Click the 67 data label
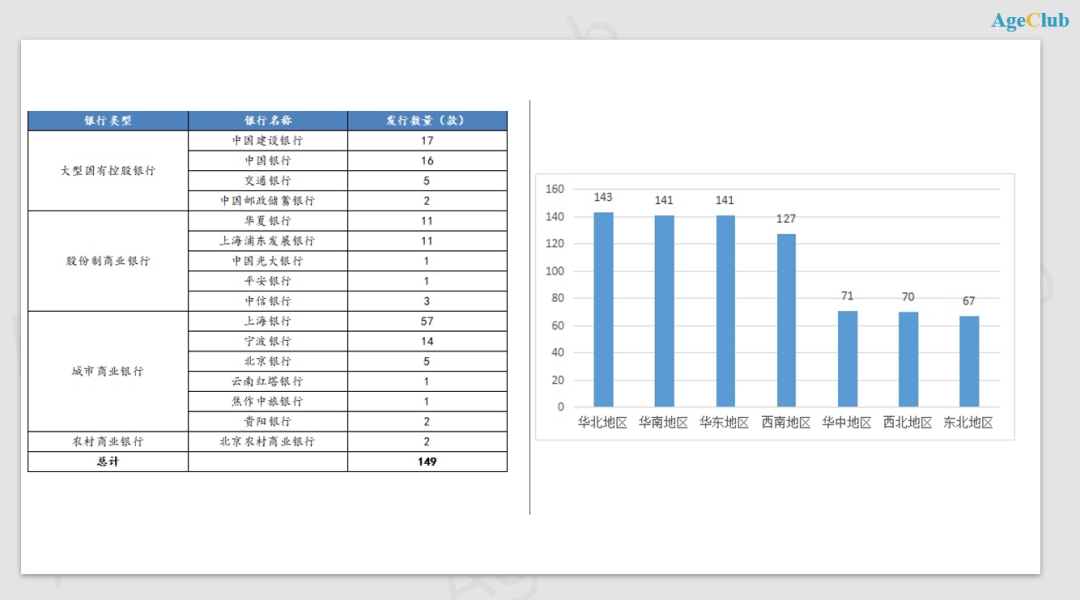 pos(968,301)
